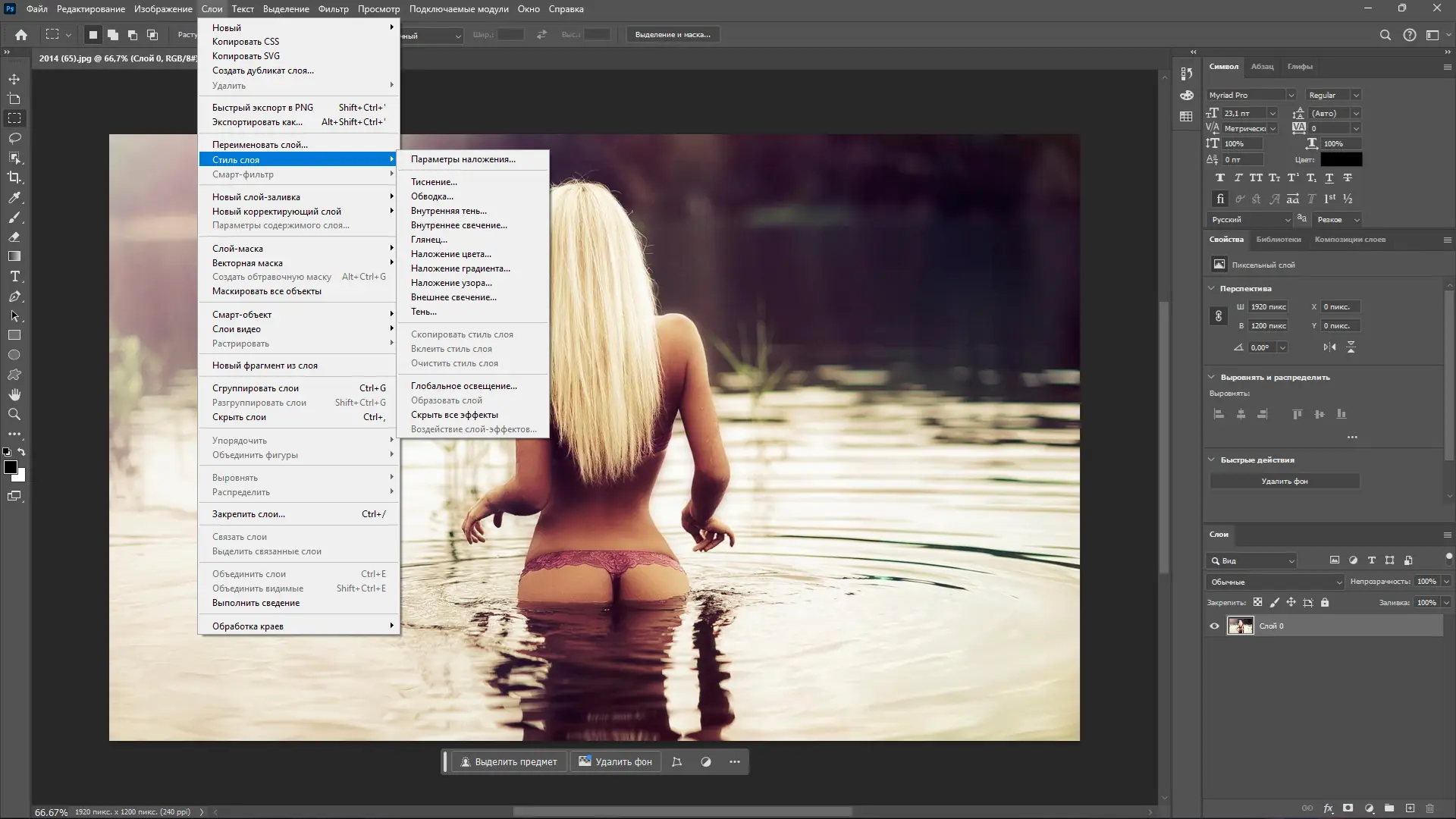Select the Crop tool

click(x=14, y=177)
